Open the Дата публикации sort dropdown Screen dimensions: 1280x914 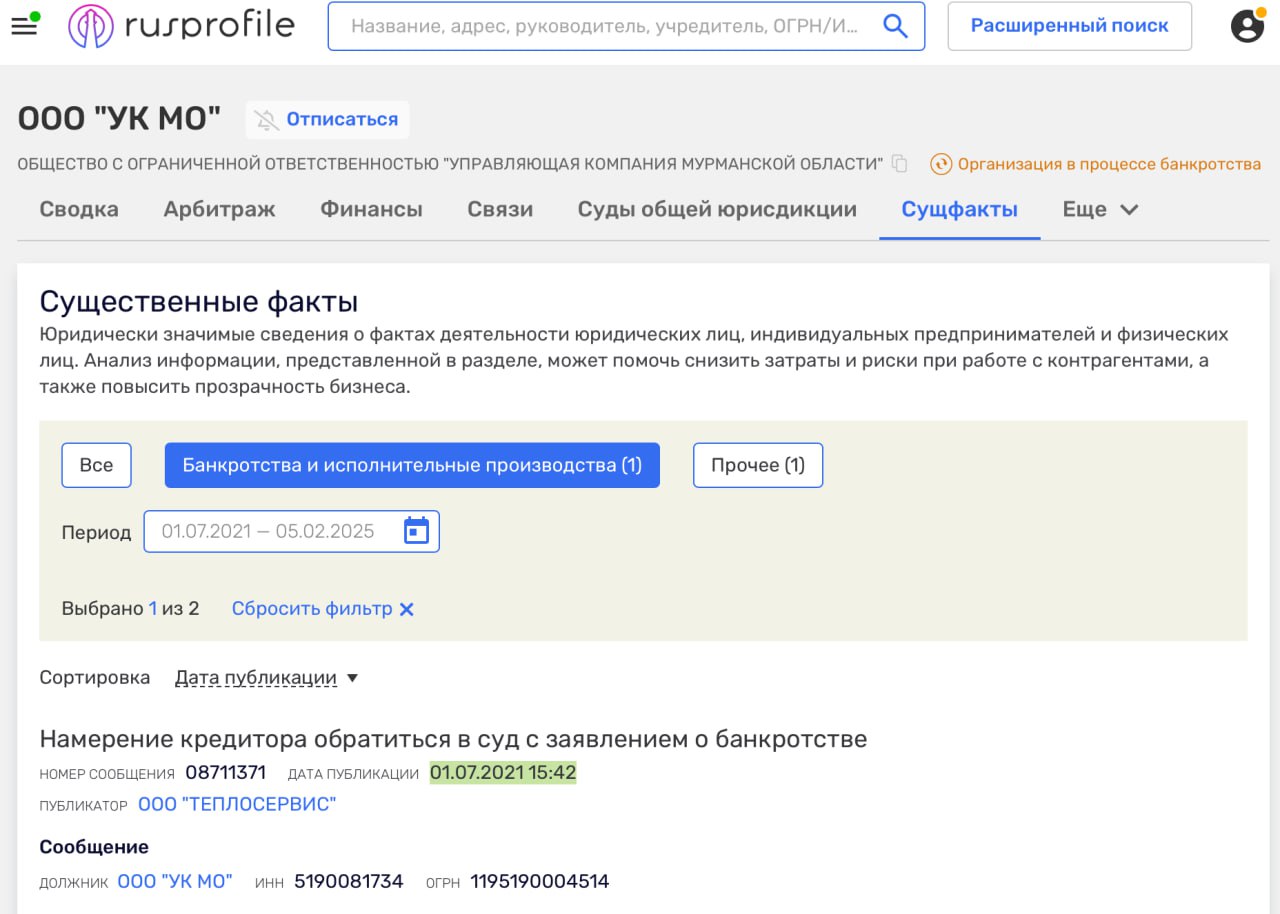pyautogui.click(x=266, y=678)
